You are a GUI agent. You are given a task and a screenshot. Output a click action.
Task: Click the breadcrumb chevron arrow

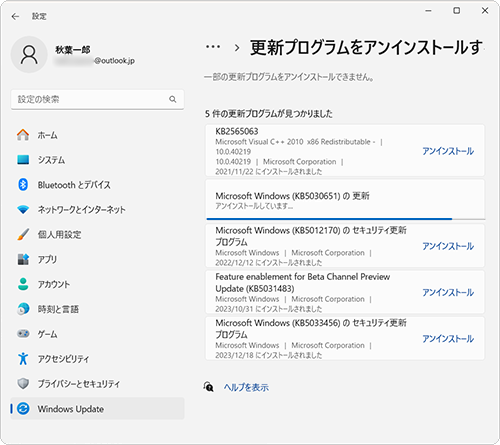click(237, 48)
